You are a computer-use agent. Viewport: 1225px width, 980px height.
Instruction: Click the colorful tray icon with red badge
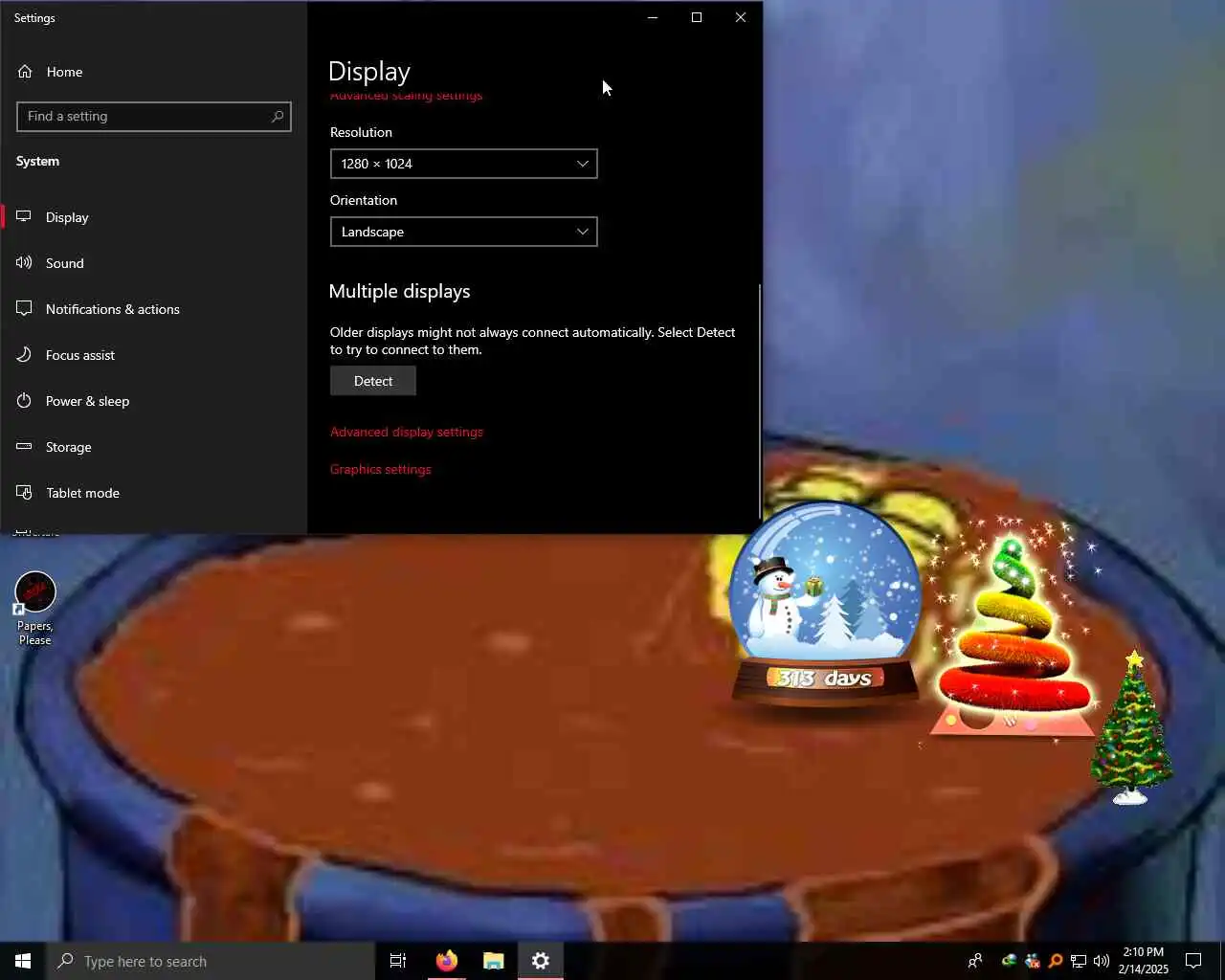tap(1032, 961)
